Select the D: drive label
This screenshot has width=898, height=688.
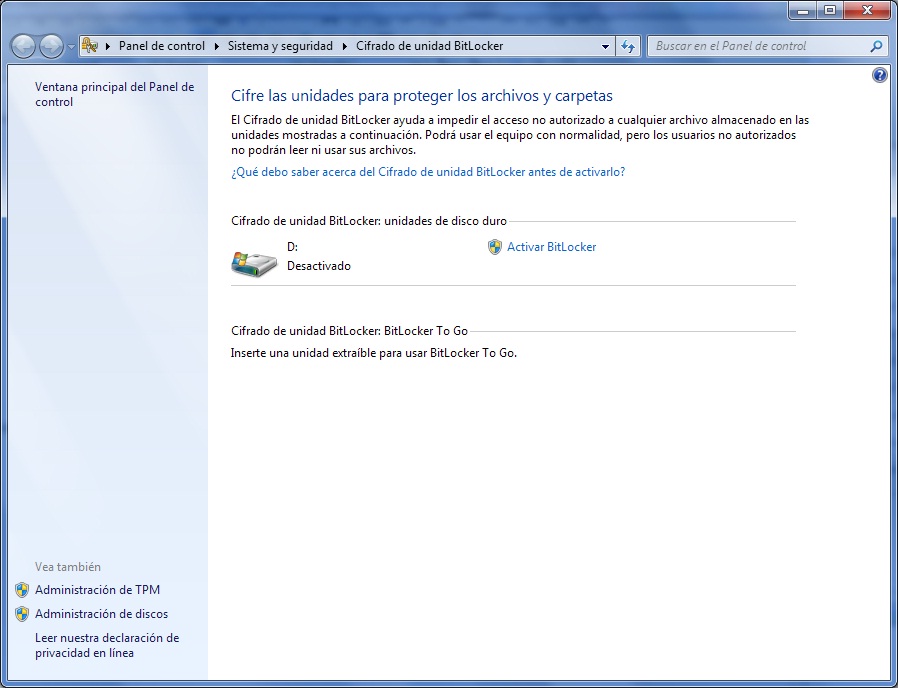click(292, 247)
